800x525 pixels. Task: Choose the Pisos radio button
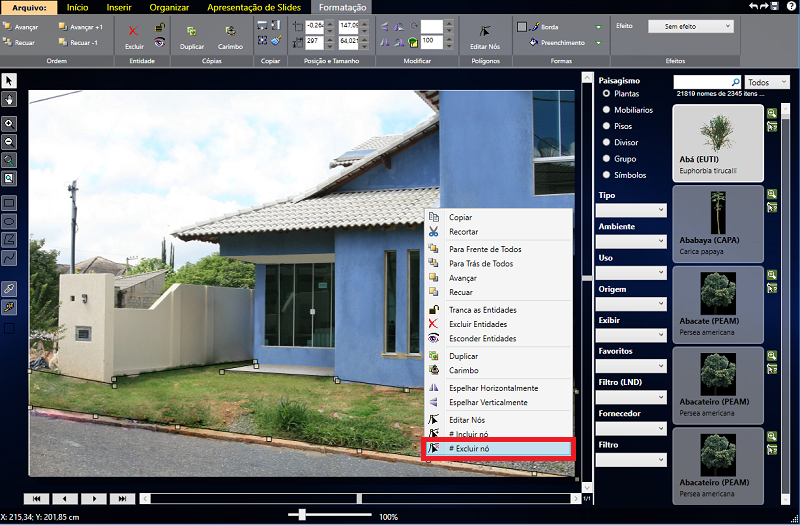606,126
